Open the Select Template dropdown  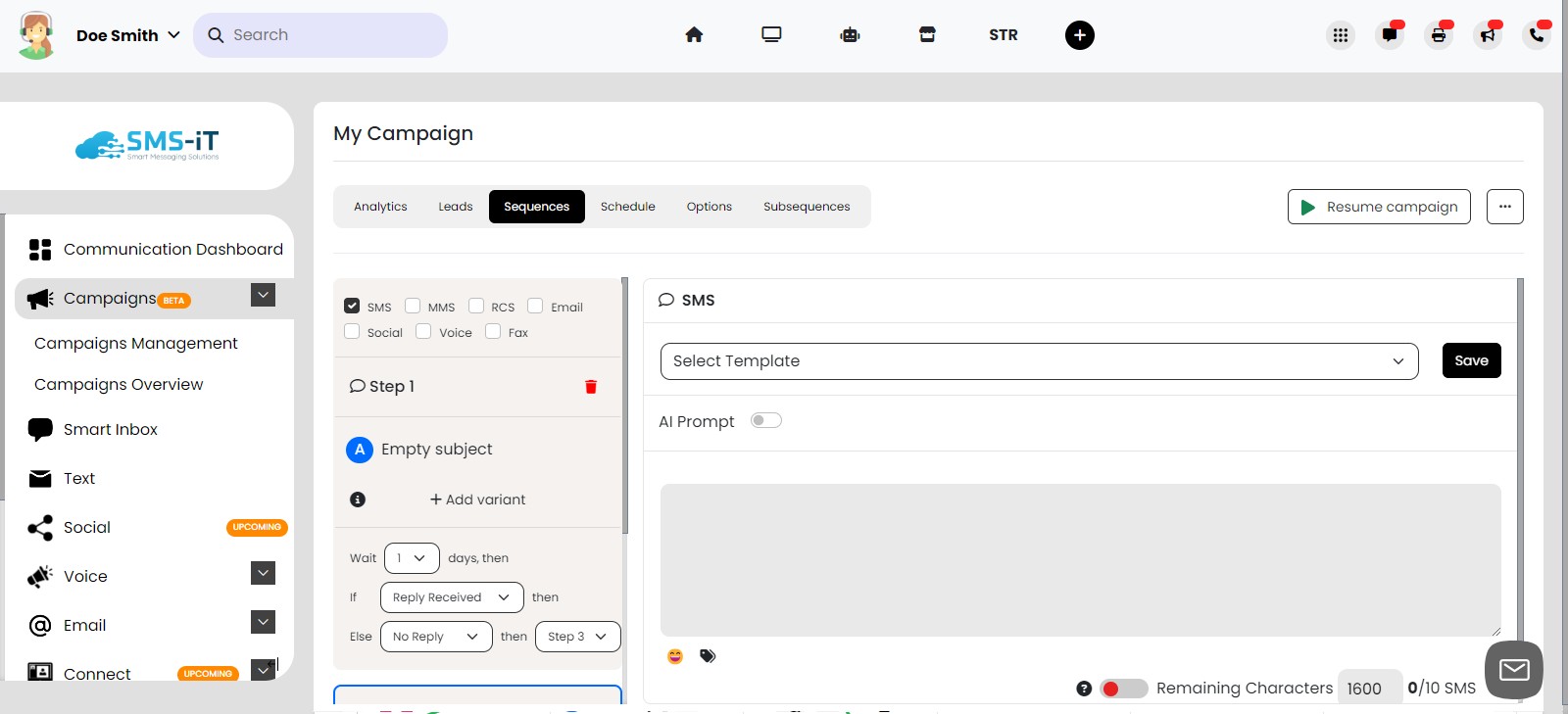pos(1039,361)
